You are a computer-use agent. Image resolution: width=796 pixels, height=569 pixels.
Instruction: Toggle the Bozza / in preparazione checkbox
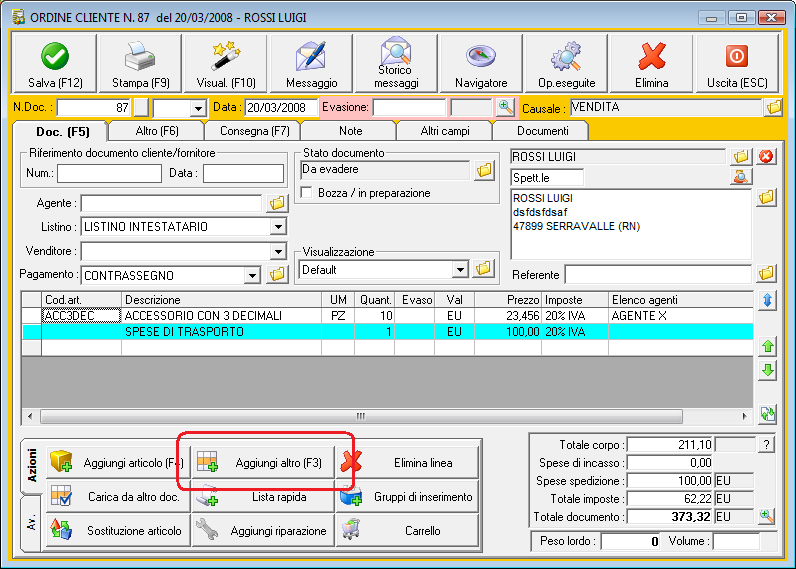coord(307,193)
